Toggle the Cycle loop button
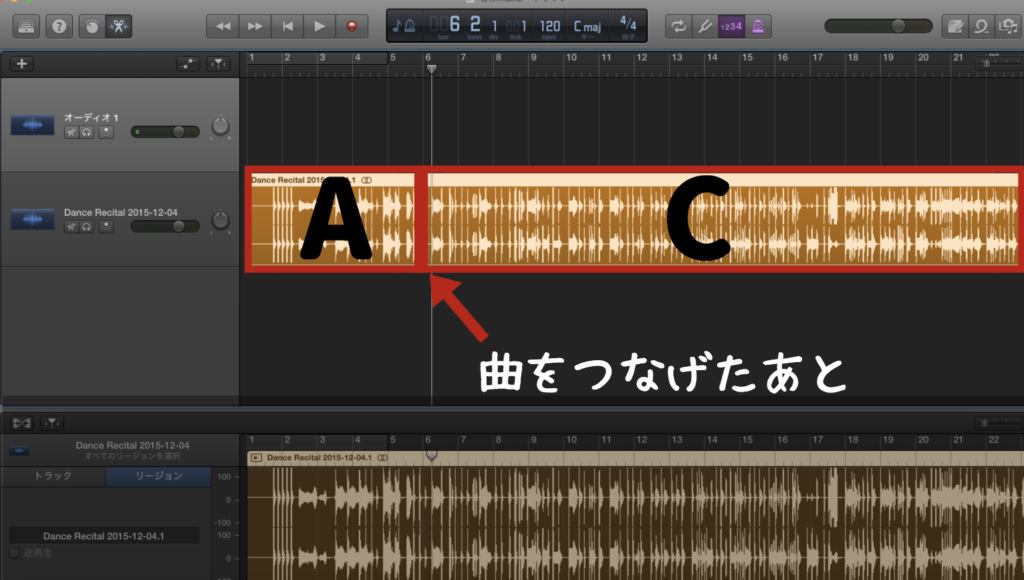 point(679,26)
